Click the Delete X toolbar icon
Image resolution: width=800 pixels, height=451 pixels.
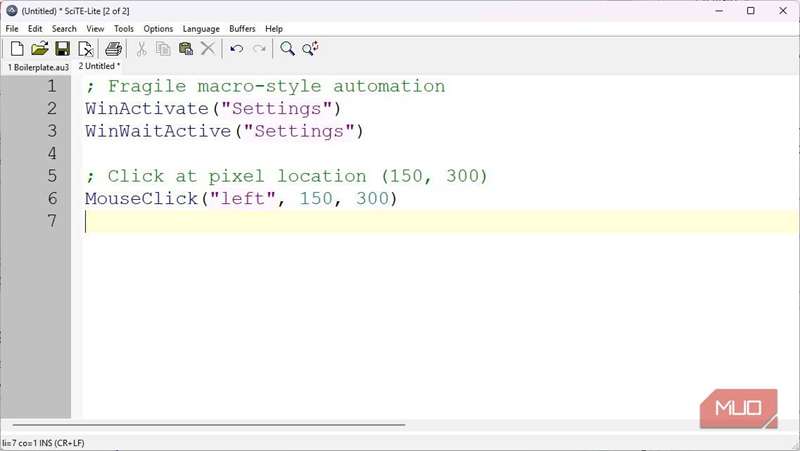pos(208,48)
